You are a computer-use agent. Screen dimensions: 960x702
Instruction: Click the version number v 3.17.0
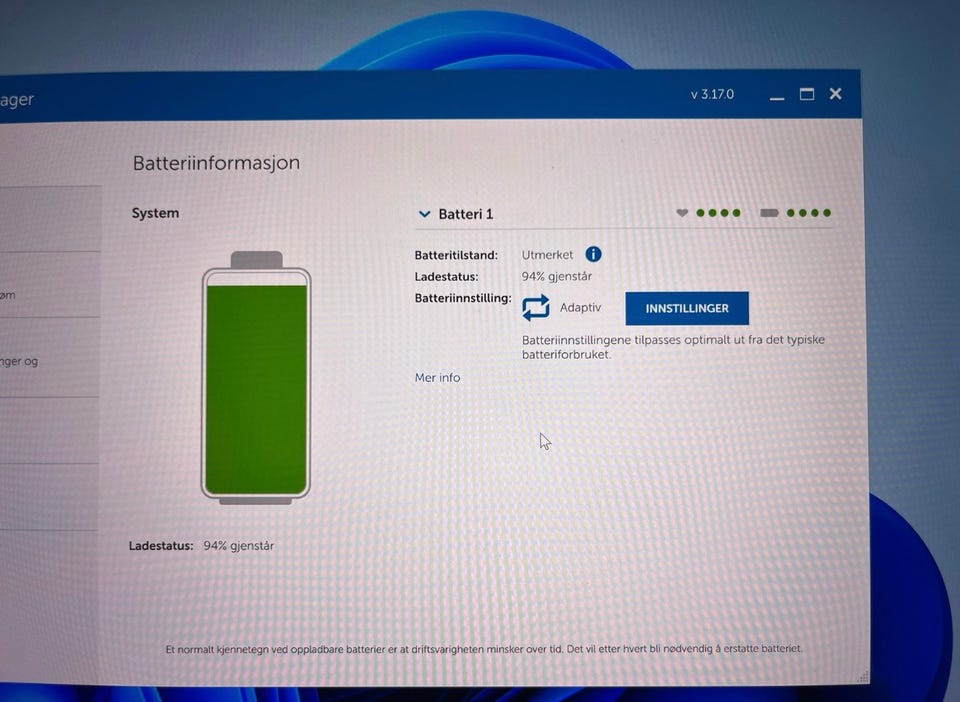point(712,94)
